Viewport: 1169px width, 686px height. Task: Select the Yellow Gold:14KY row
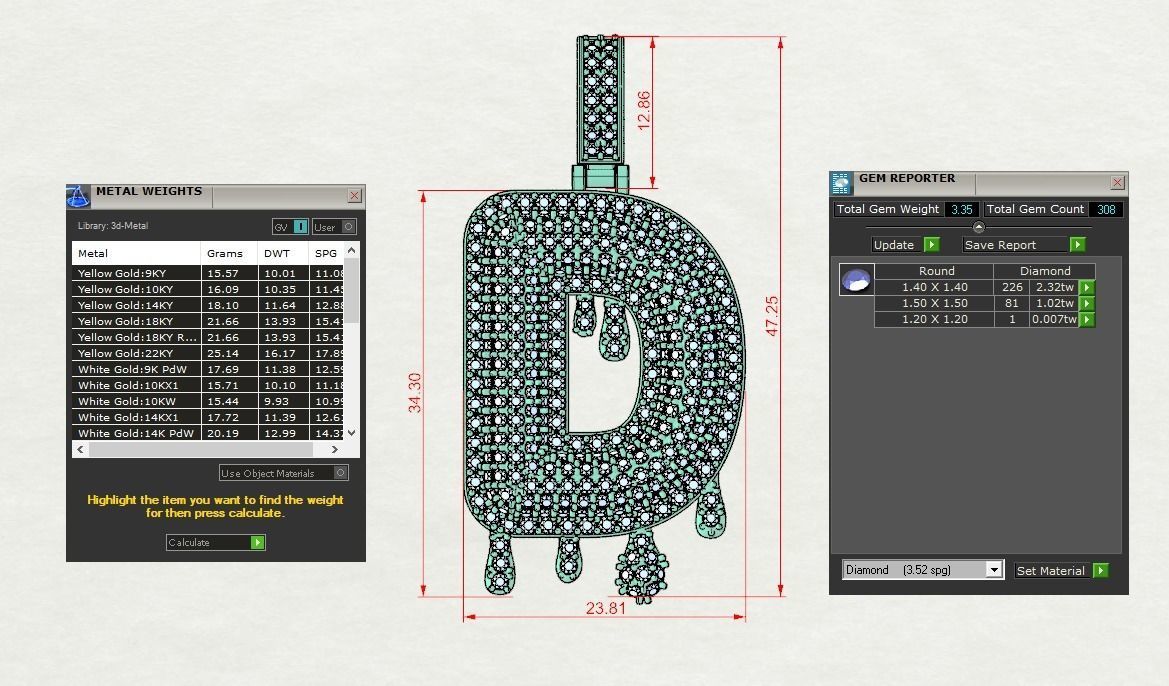[x=208, y=305]
